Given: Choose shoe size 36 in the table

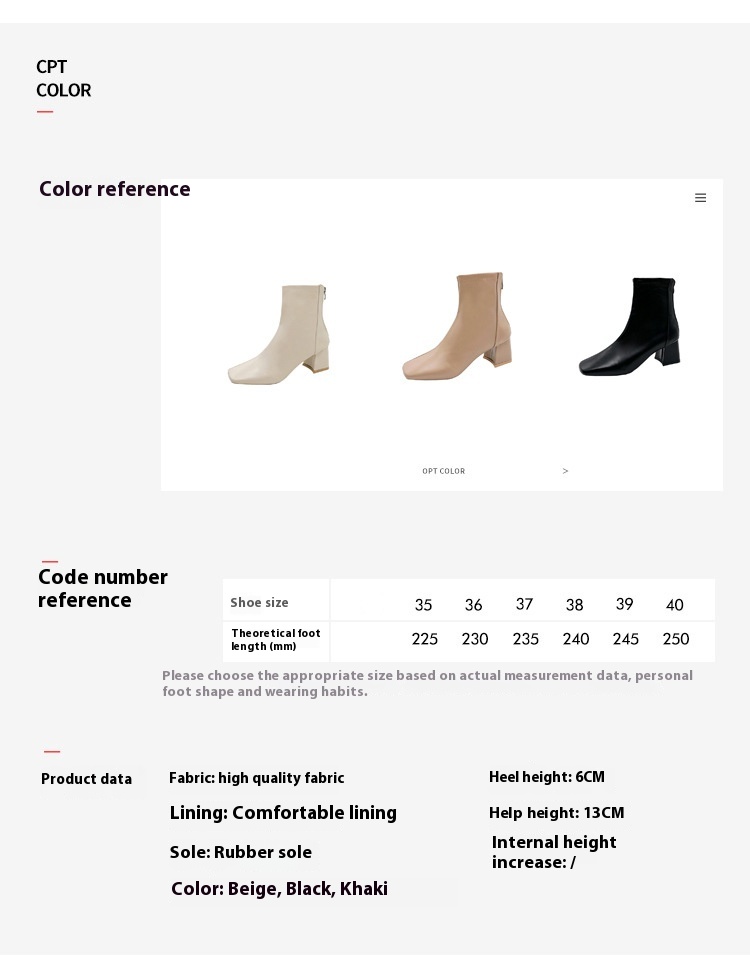Looking at the screenshot, I should [x=474, y=605].
